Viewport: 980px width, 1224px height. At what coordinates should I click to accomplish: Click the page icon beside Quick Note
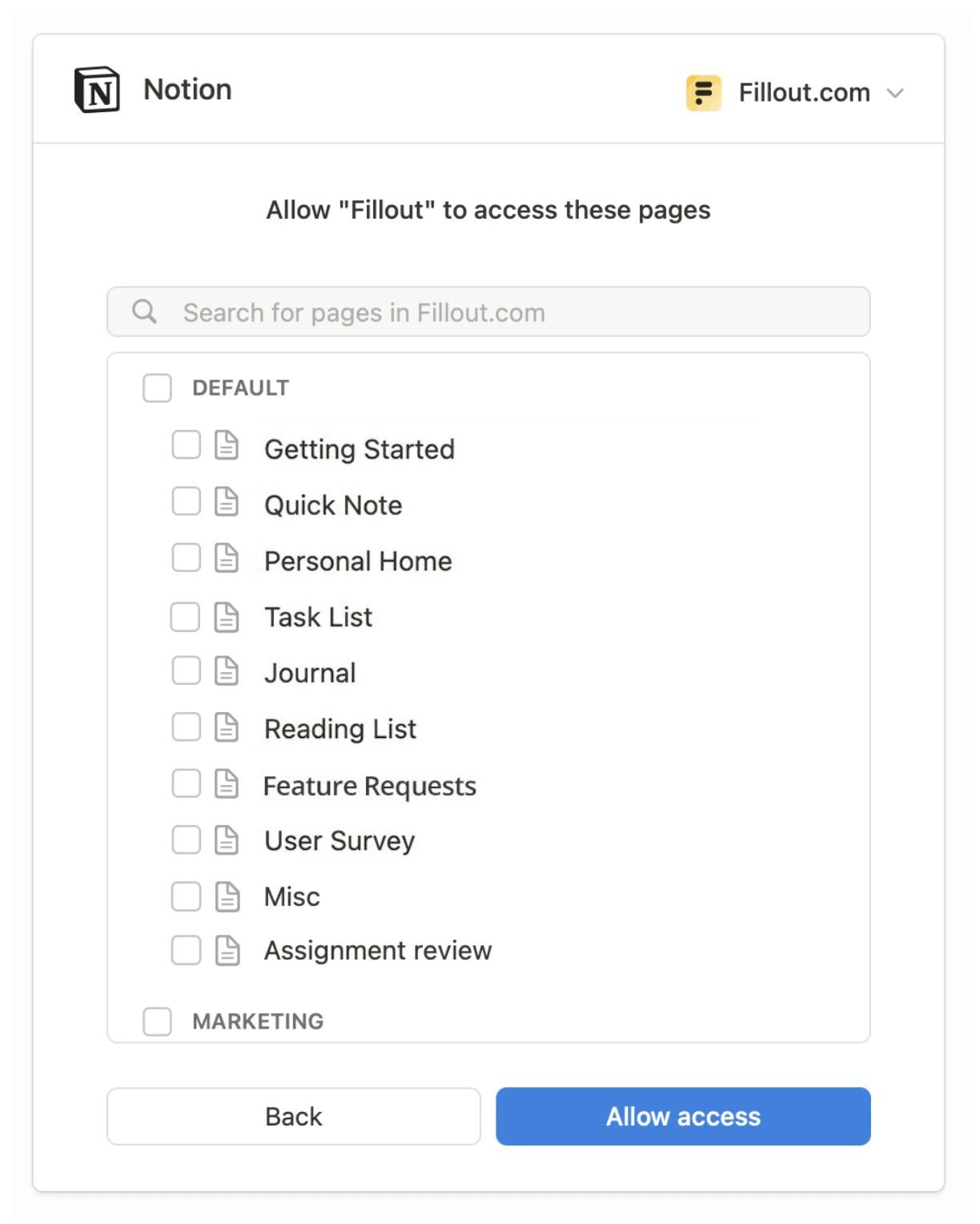point(227,503)
